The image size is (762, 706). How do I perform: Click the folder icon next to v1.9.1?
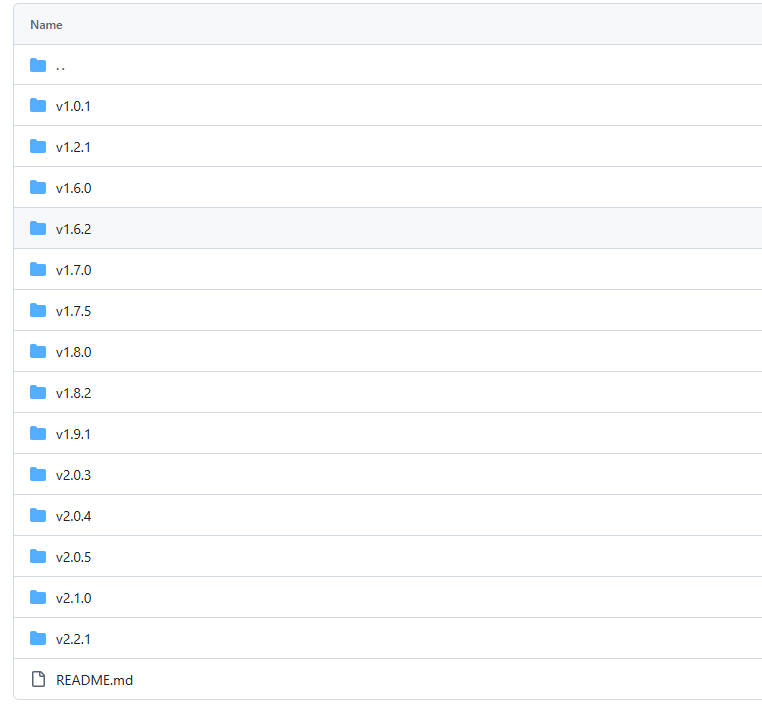[x=38, y=434]
